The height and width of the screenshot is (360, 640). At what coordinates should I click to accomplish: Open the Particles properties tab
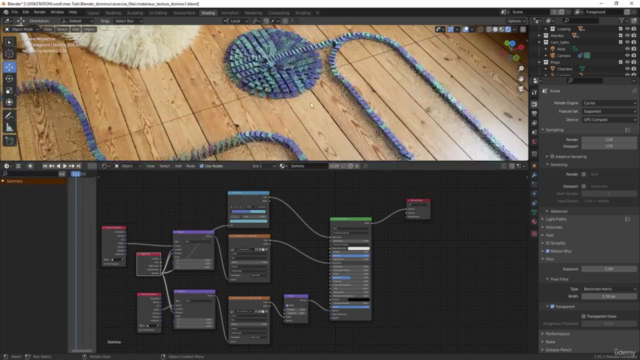[x=534, y=184]
